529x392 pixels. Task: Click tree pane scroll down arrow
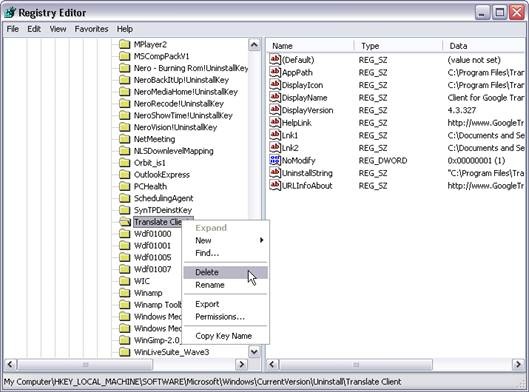[x=254, y=352]
